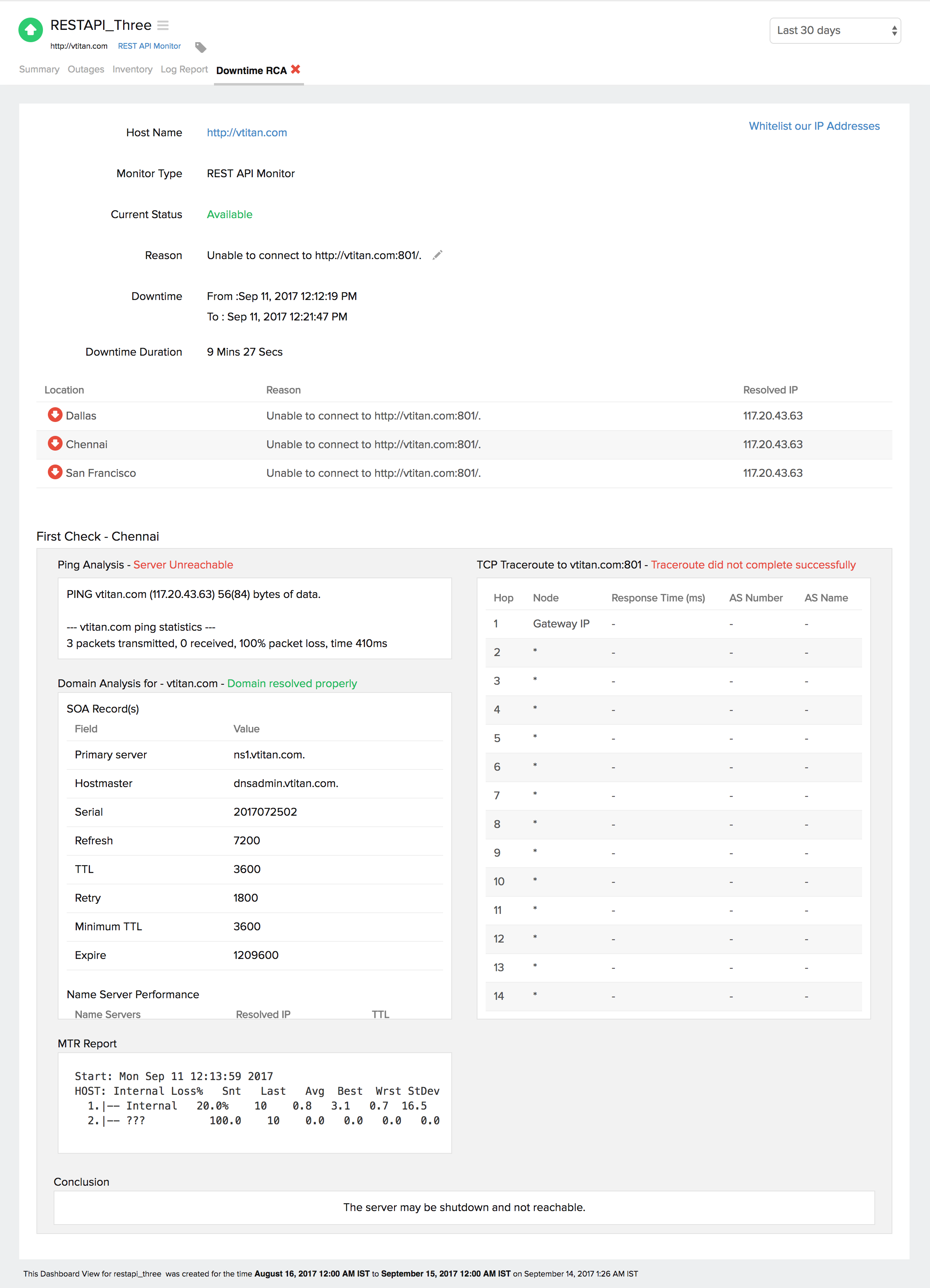Select the Chennai location row
This screenshot has width=930, height=1288.
(x=87, y=444)
